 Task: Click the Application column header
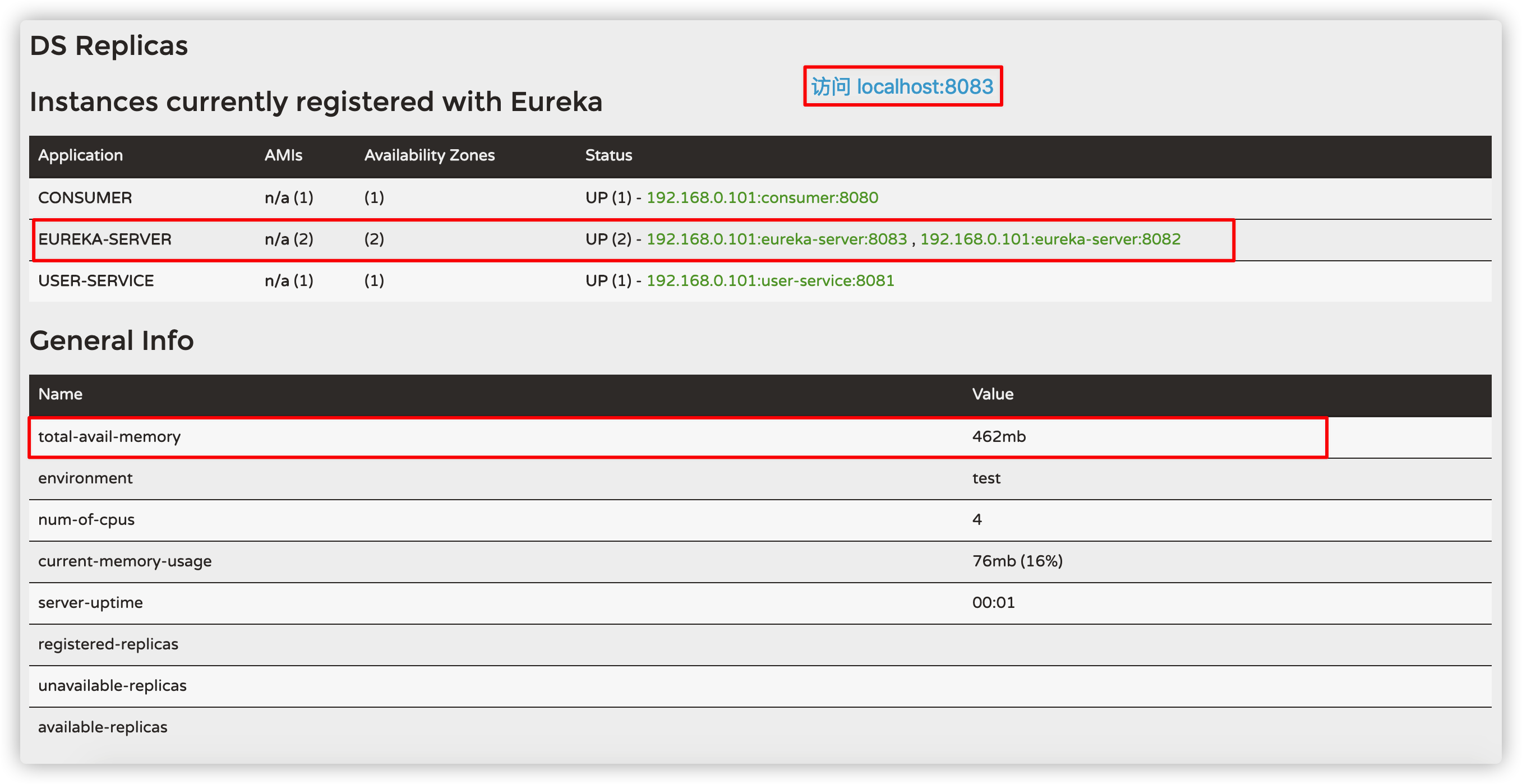tap(80, 155)
